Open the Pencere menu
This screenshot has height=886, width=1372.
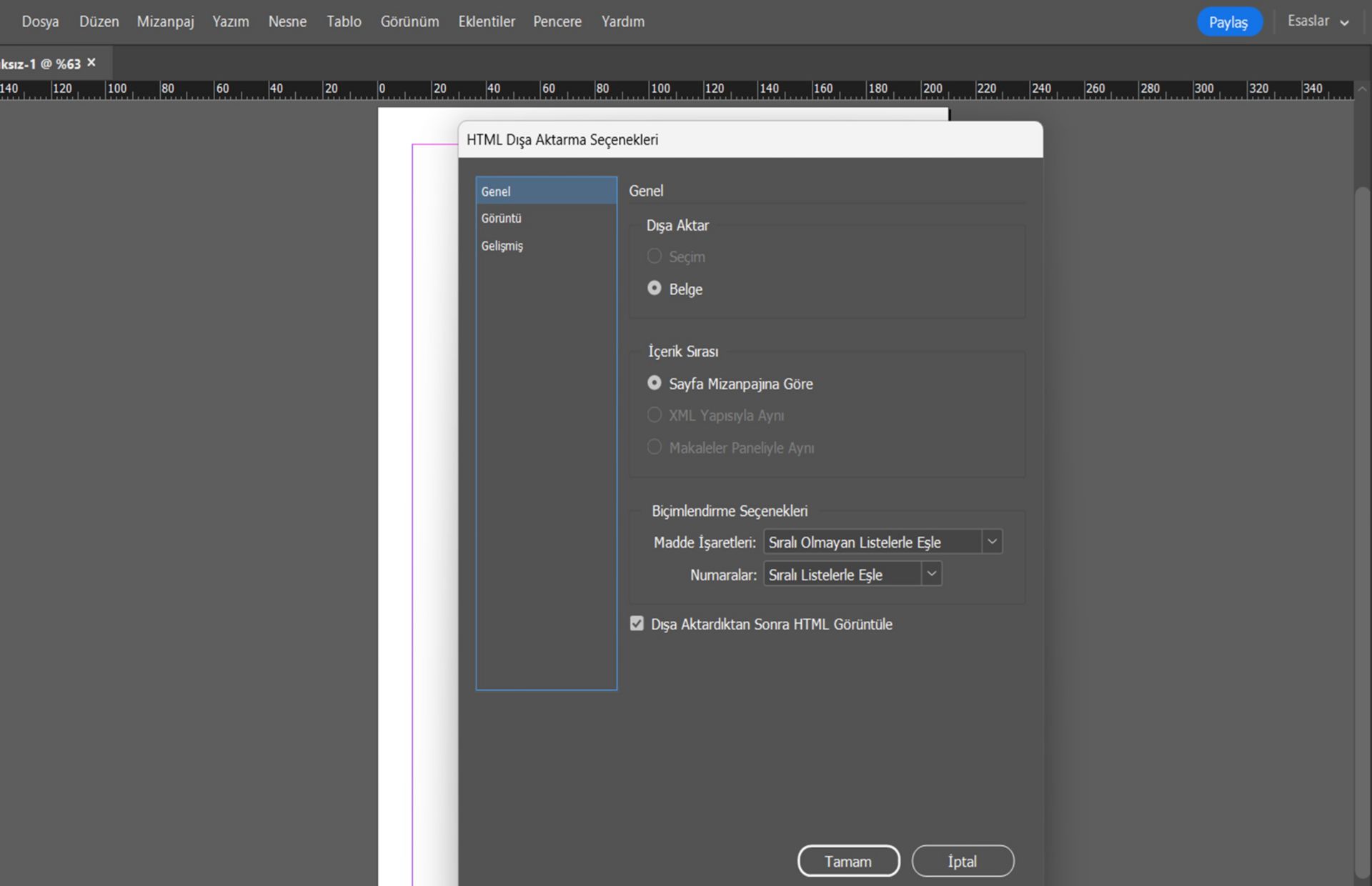click(x=557, y=21)
